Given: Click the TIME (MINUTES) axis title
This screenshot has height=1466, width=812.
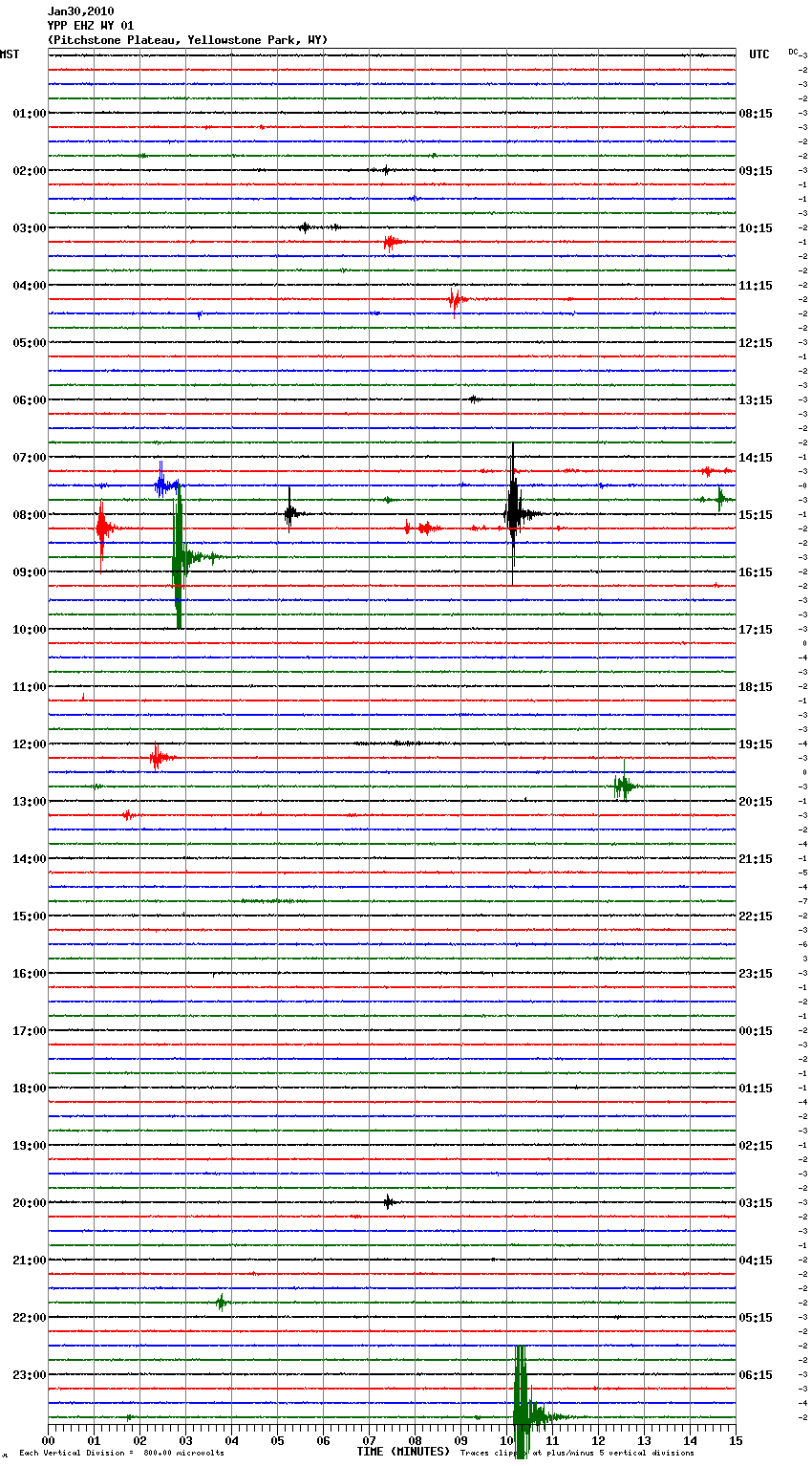Looking at the screenshot, I should click(402, 1452).
